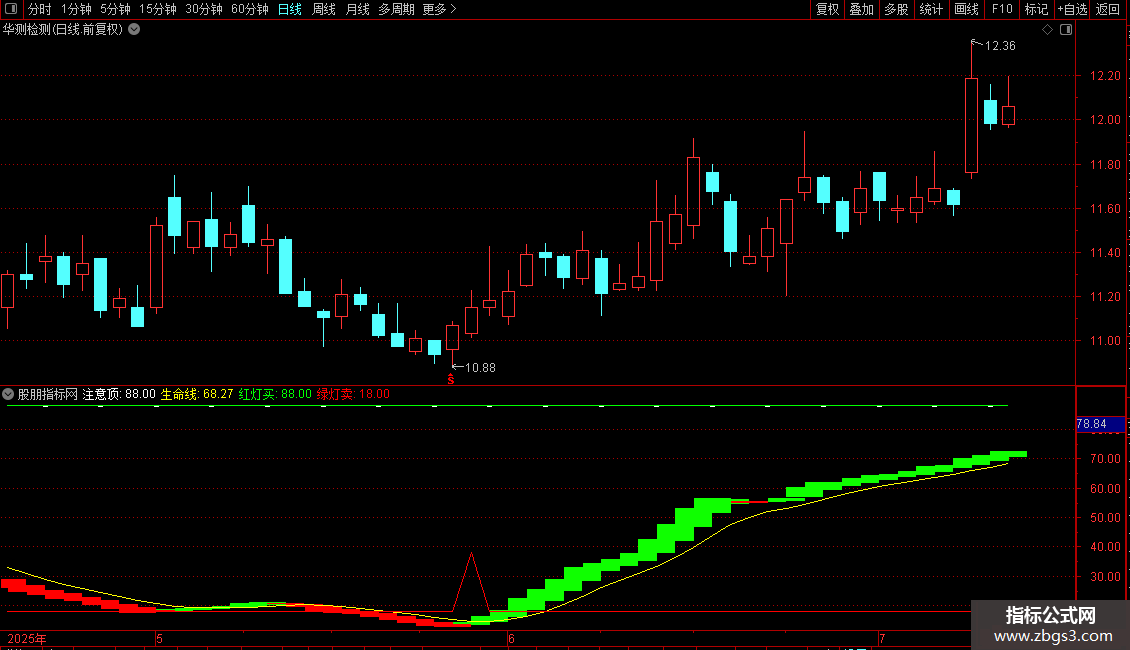Viewport: 1130px width, 650px height.
Task: Click the panel layout icon at top-left
Action: pos(11,9)
